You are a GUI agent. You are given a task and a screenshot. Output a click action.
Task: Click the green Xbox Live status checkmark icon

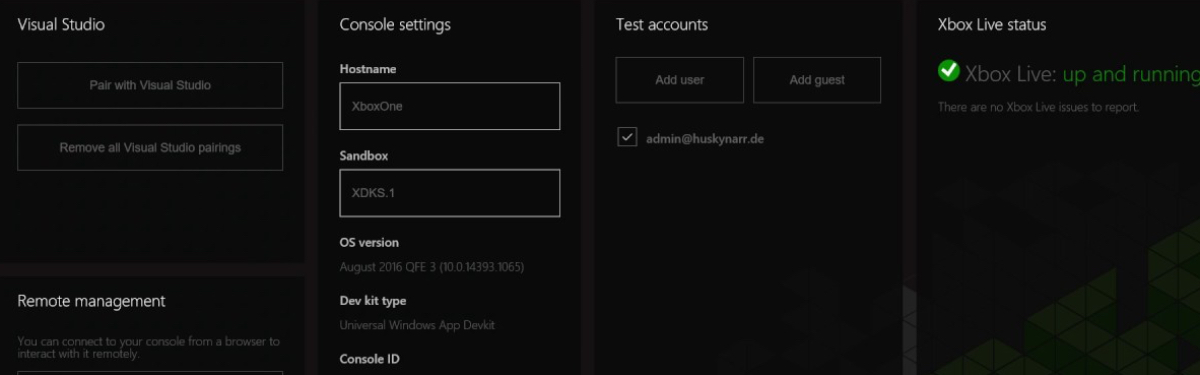(948, 71)
